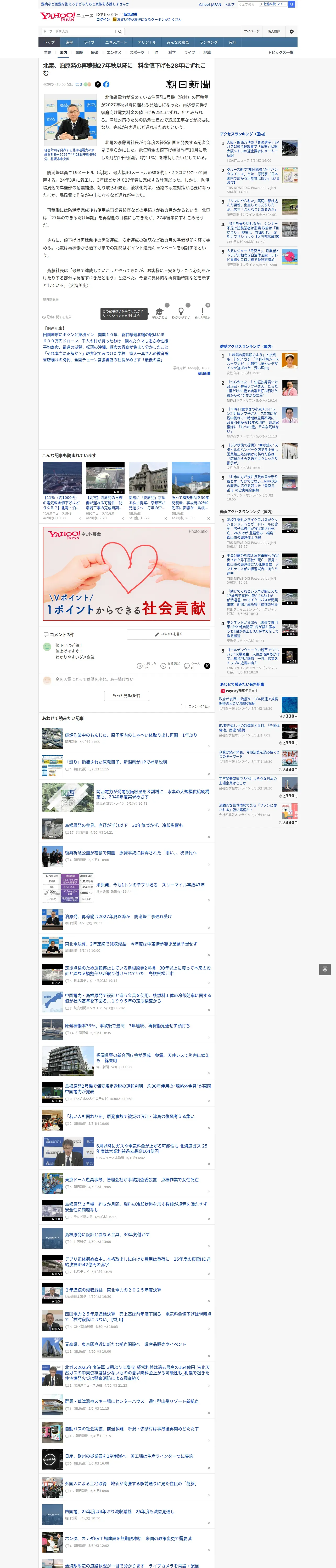
Task: Open the 速報 navigation tab
Action: click(x=69, y=42)
